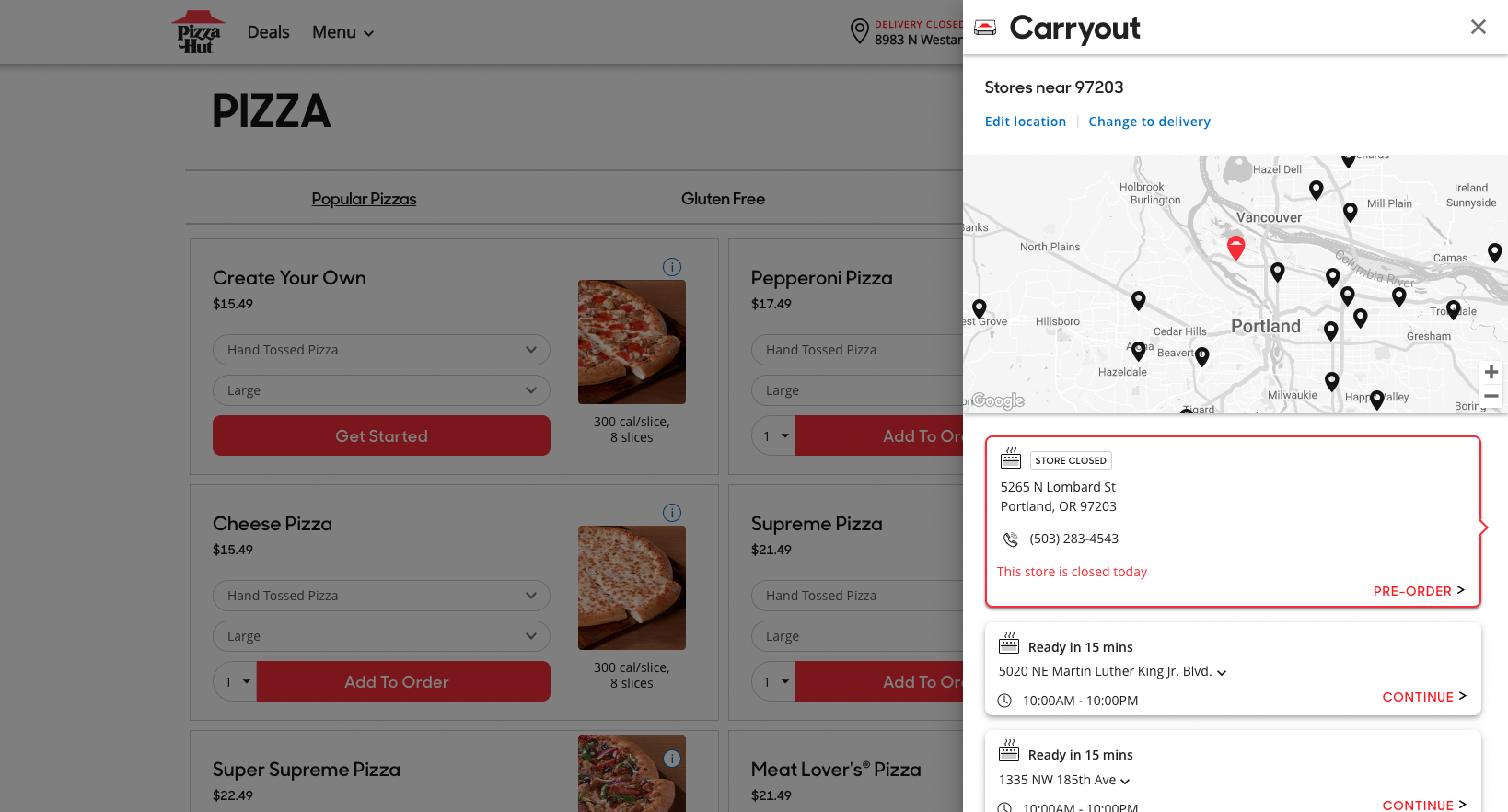Click the Edit location link
This screenshot has width=1508, height=812.
pyautogui.click(x=1025, y=122)
